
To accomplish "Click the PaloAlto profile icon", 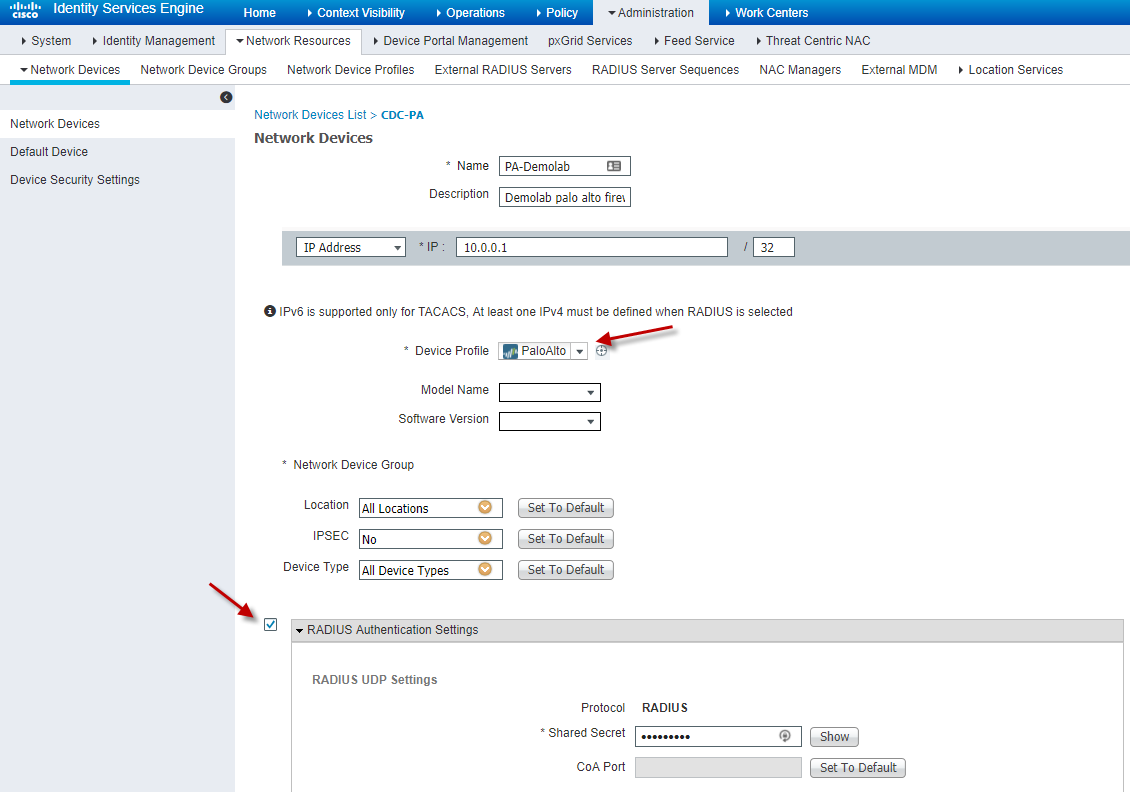I will click(510, 351).
